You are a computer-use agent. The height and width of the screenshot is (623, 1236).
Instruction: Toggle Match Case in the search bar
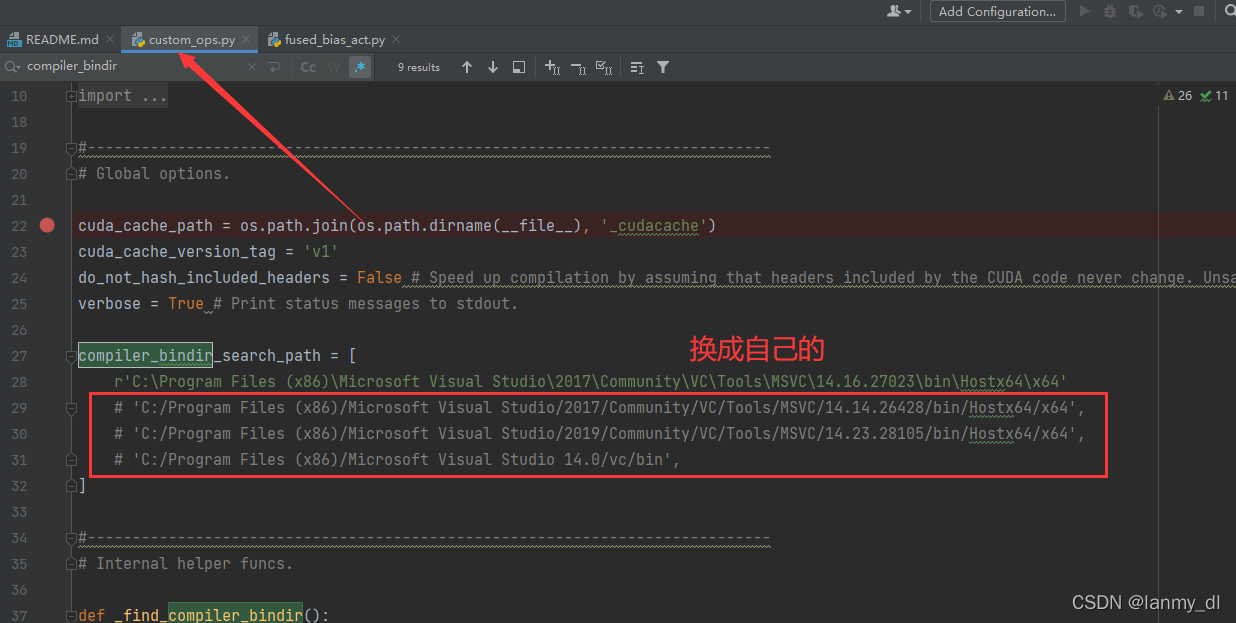point(308,67)
